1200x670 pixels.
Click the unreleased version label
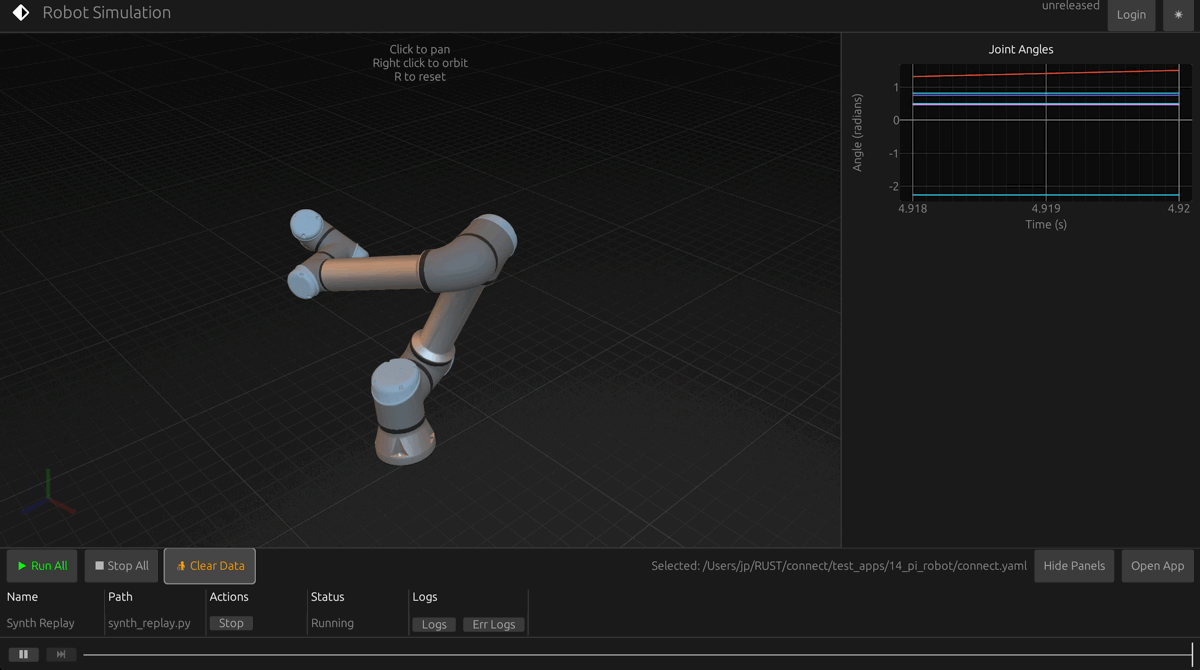pos(1070,6)
